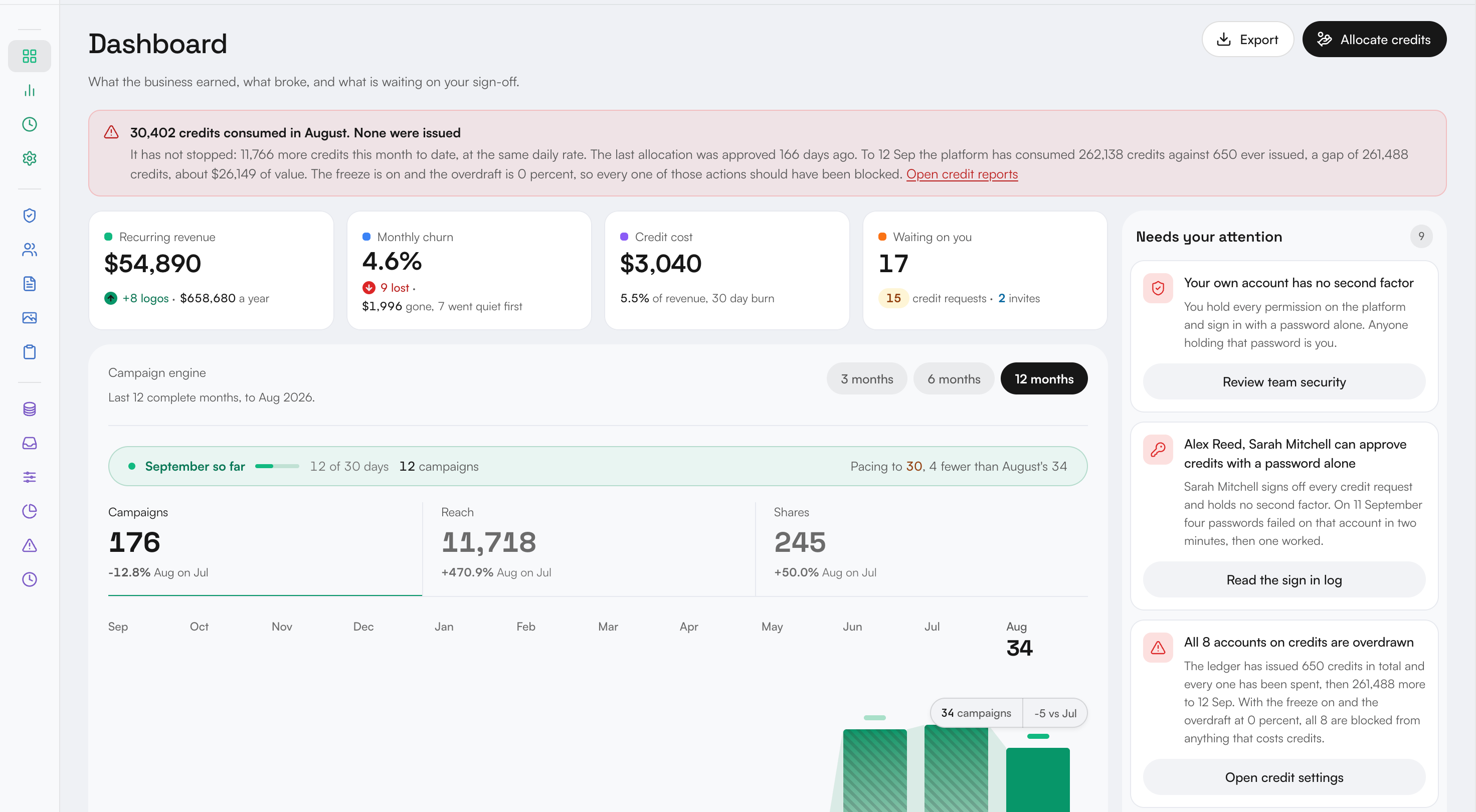Select the Reach metric tab
Image resolution: width=1476 pixels, height=812 pixels.
point(589,548)
